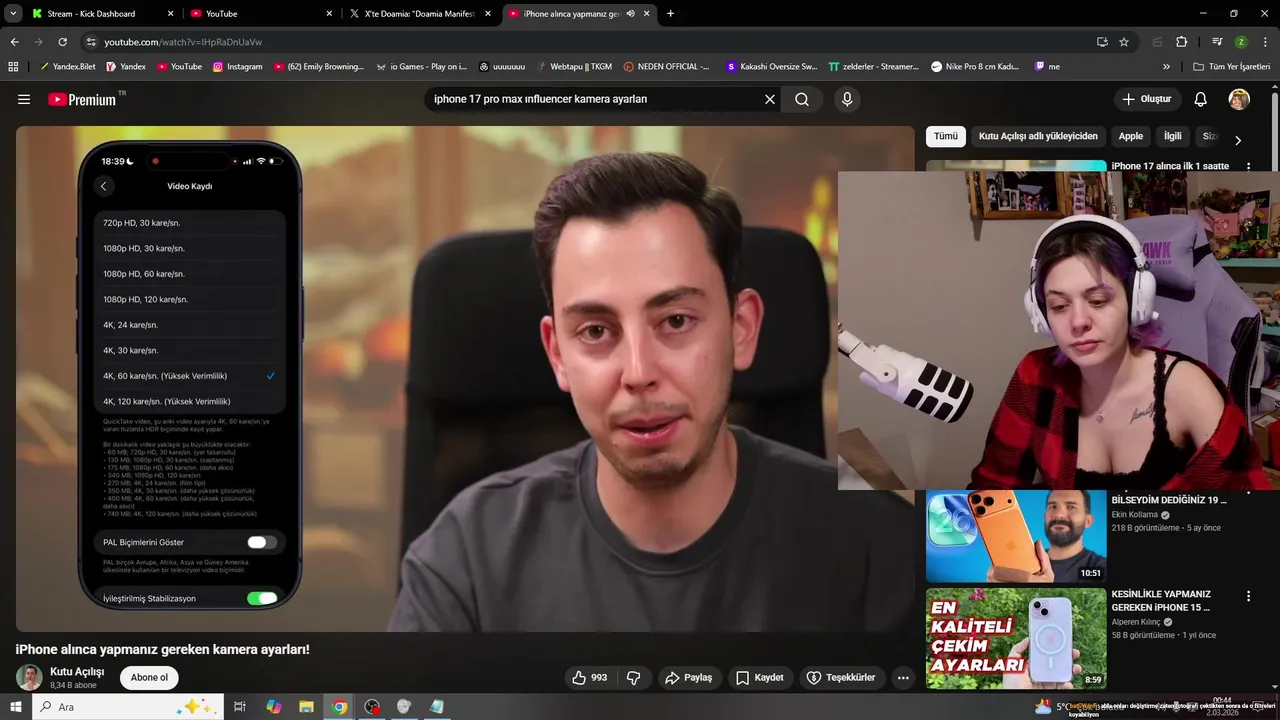View site information icon in the address bar
The image size is (1280, 720).
click(x=91, y=42)
